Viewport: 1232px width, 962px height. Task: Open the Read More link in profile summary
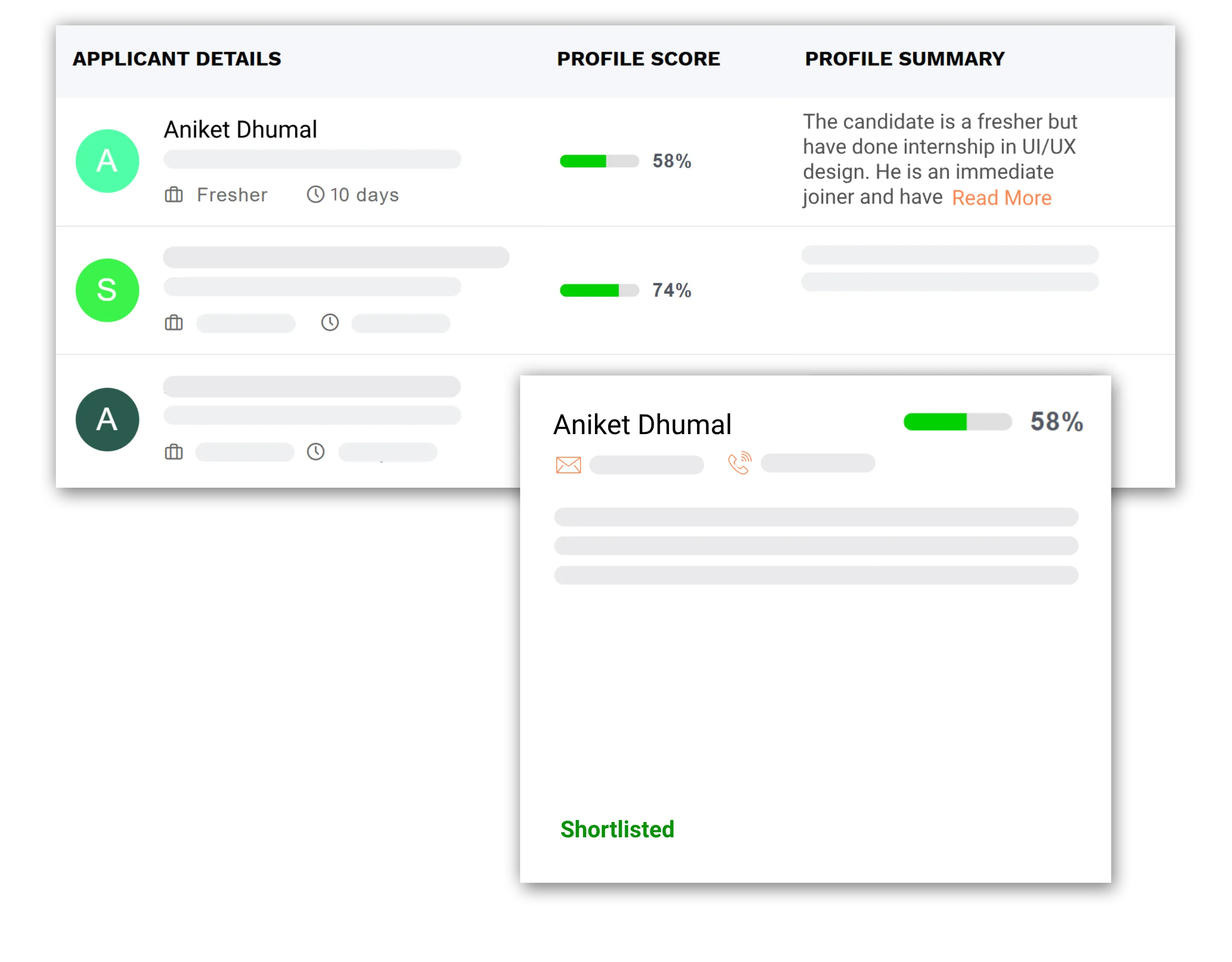click(x=1001, y=198)
